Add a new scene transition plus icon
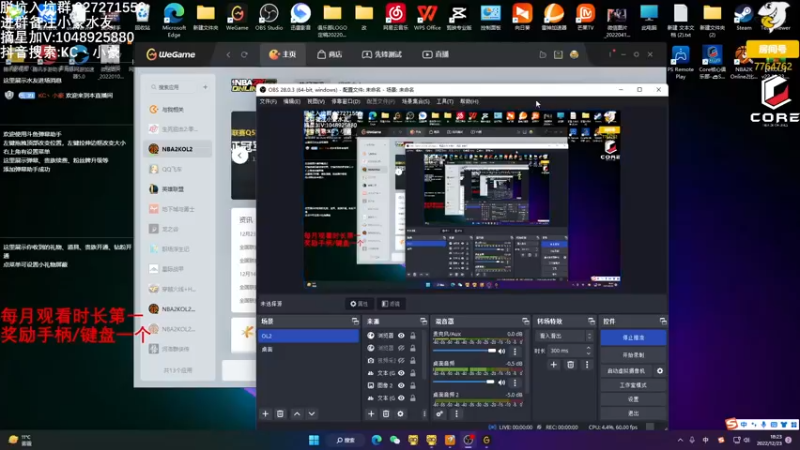800x450 pixels. click(554, 365)
